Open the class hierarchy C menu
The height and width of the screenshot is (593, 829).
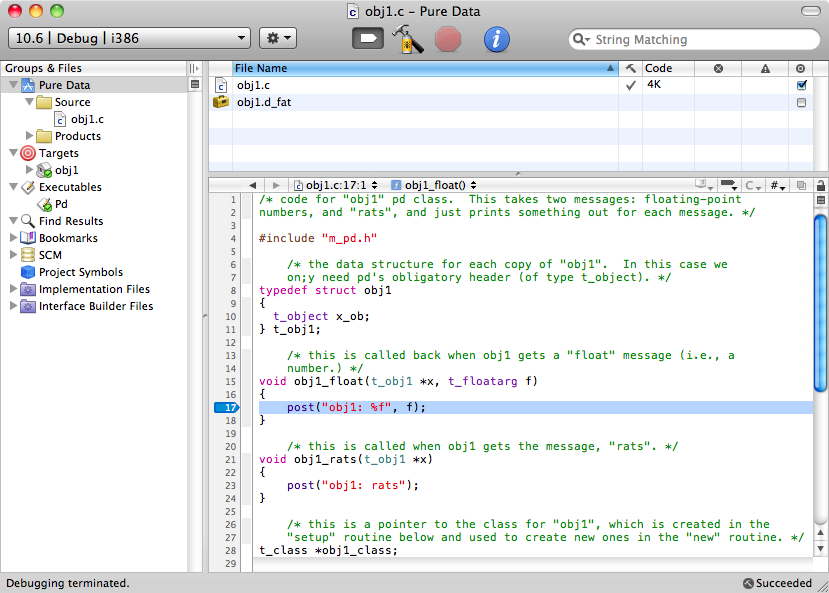[753, 186]
